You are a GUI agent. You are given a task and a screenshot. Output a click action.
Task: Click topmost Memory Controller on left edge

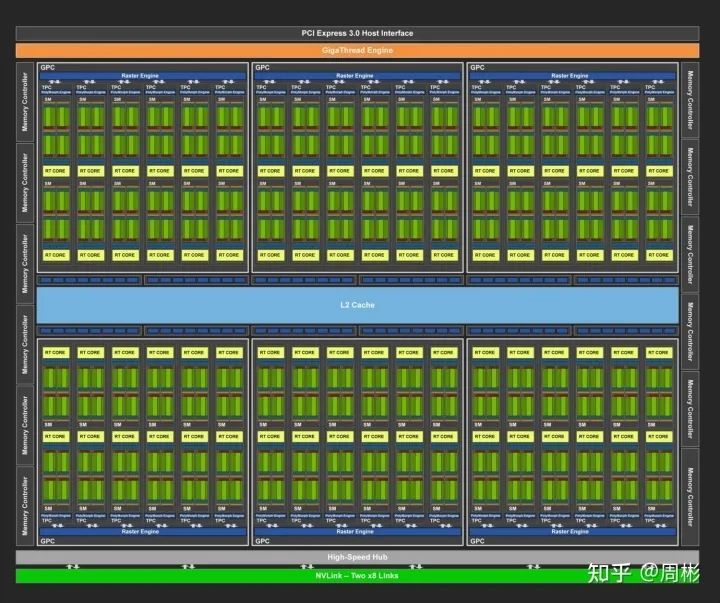(25, 102)
